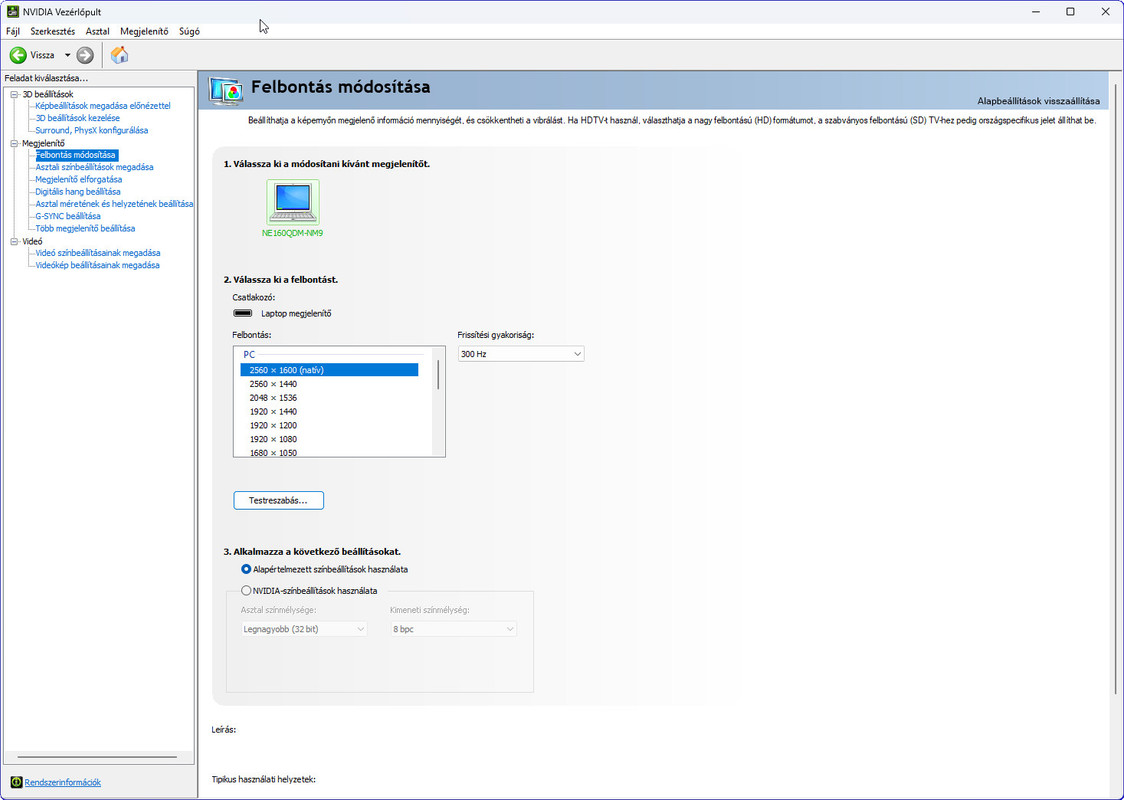Image resolution: width=1124 pixels, height=800 pixels.
Task: Open 3D beállítások kezelése
Action: pyautogui.click(x=77, y=118)
